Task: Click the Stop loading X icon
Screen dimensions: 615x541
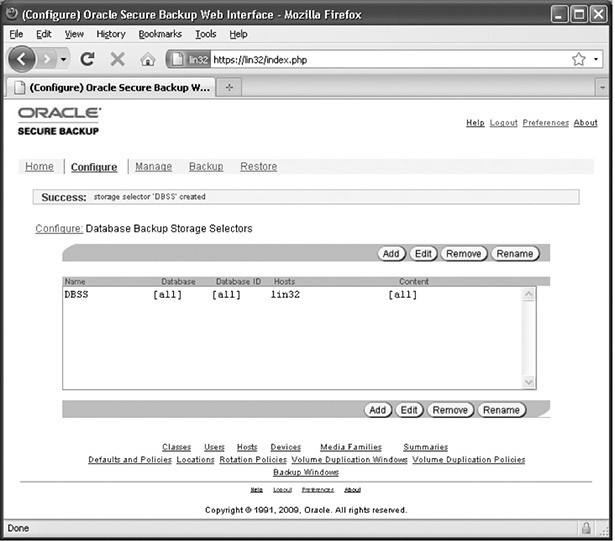Action: click(117, 59)
